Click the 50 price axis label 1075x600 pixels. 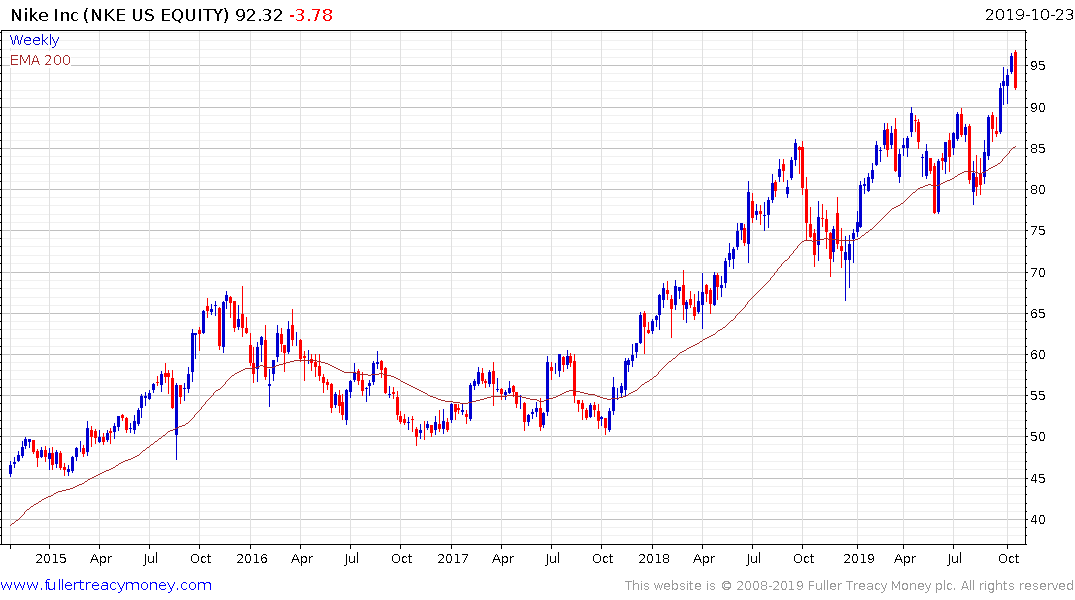pos(1037,437)
